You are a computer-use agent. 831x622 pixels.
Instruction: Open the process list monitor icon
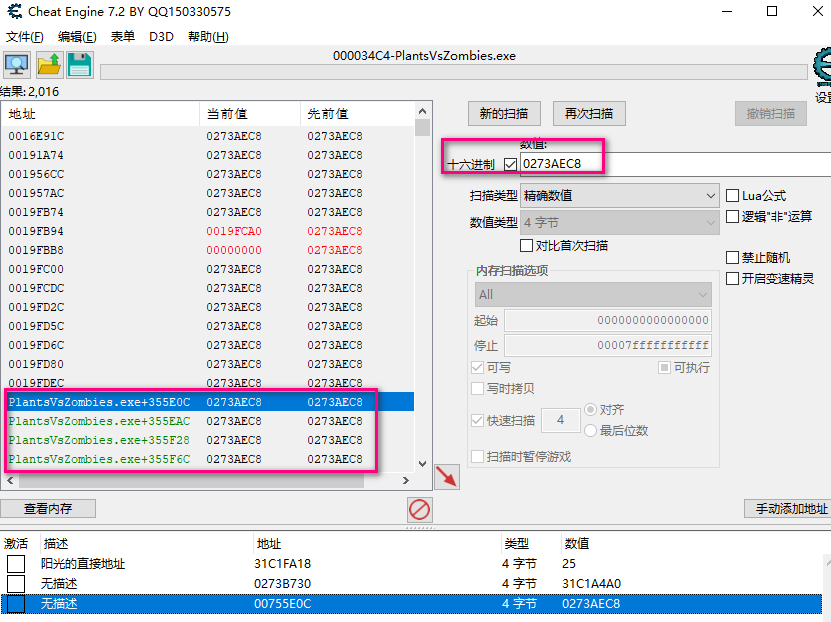tap(17, 65)
